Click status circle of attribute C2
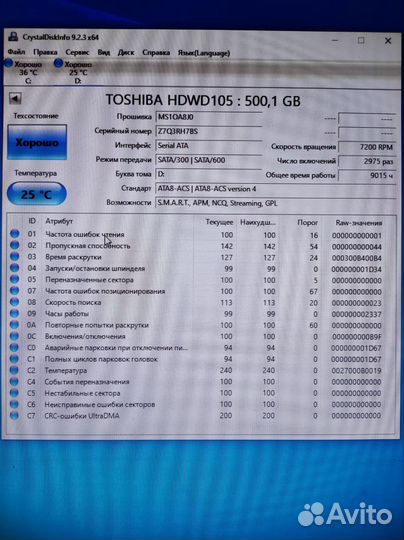Image resolution: width=404 pixels, height=540 pixels. 14,370
